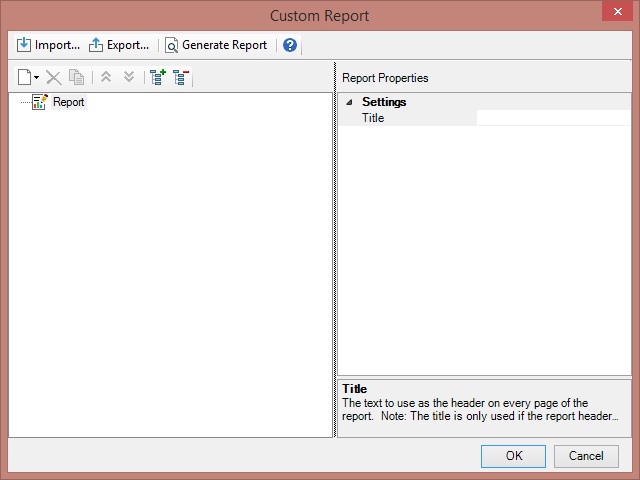640x480 pixels.
Task: Click the Report node chart icon
Action: click(40, 102)
